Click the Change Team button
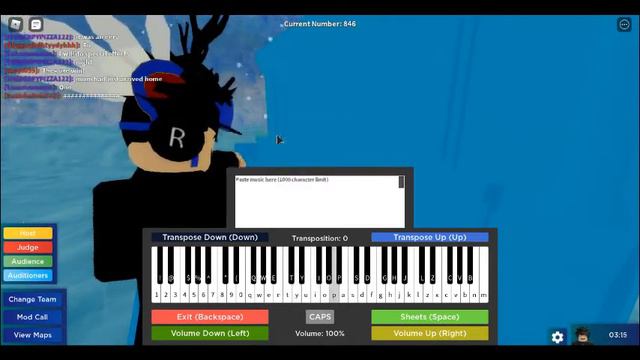Screen dimensions: 640x360 click(x=32, y=299)
